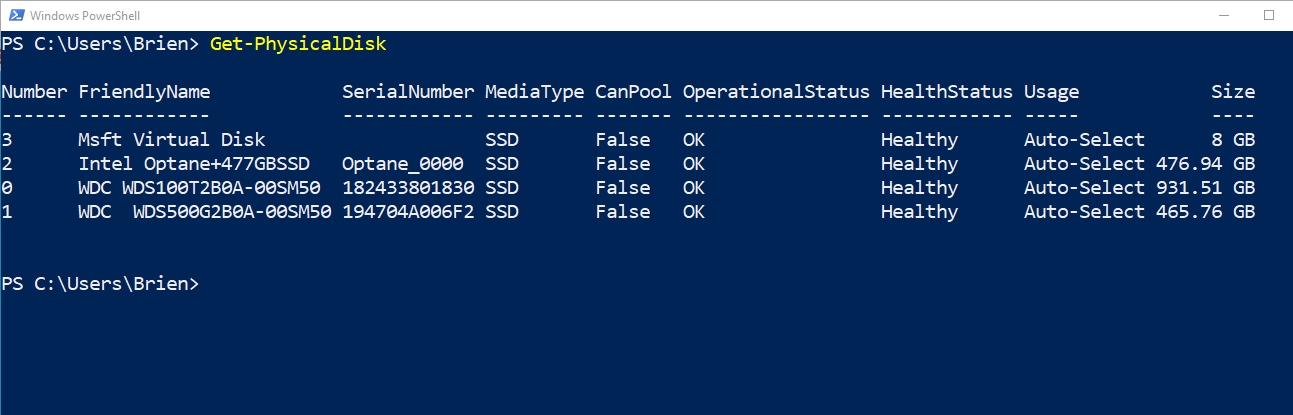Viewport: 1293px width, 415px height.
Task: Click serial number 194704A006F2
Action: (x=408, y=212)
